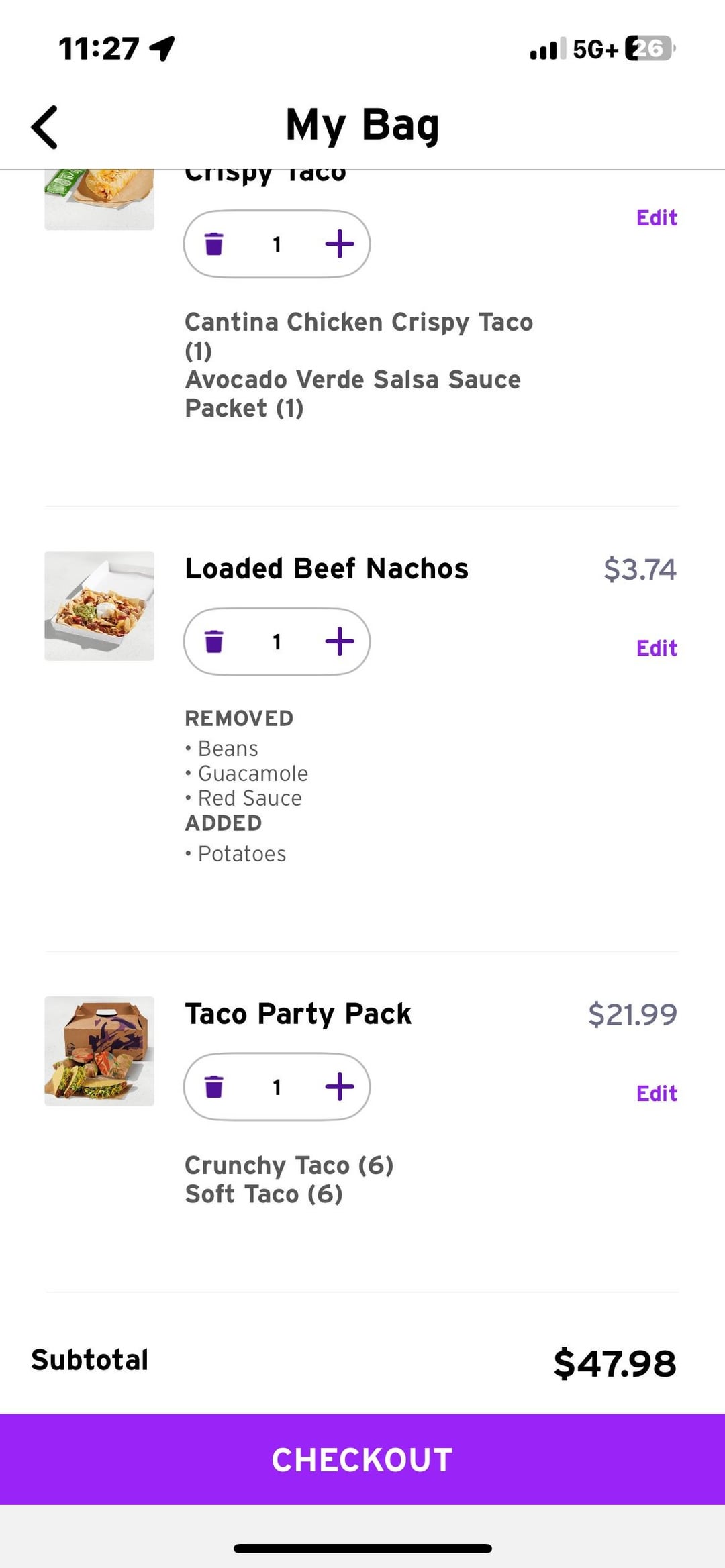Open the Loaded Beef Nachos thumbnail image
The image size is (725, 1568).
pos(99,606)
